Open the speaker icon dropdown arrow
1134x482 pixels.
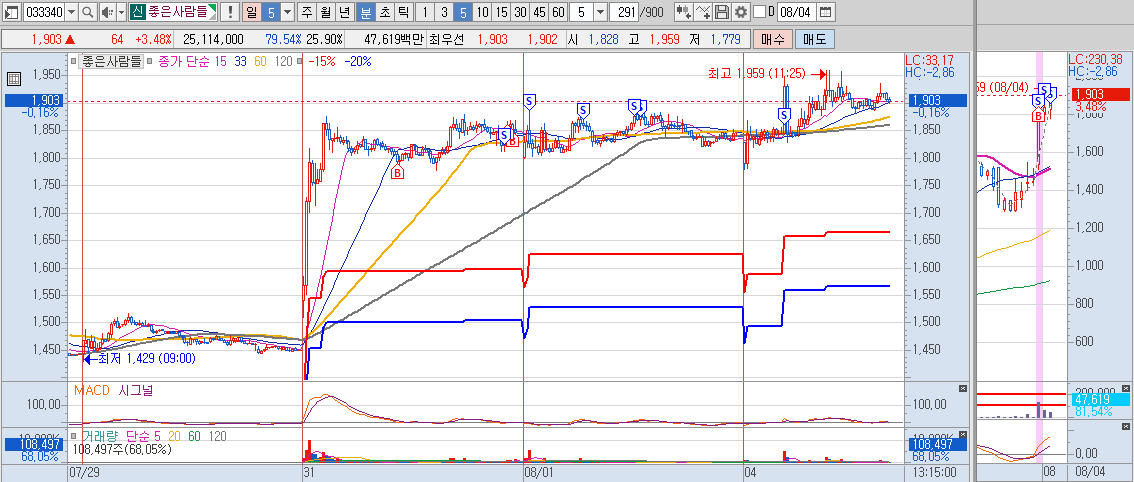(121, 12)
